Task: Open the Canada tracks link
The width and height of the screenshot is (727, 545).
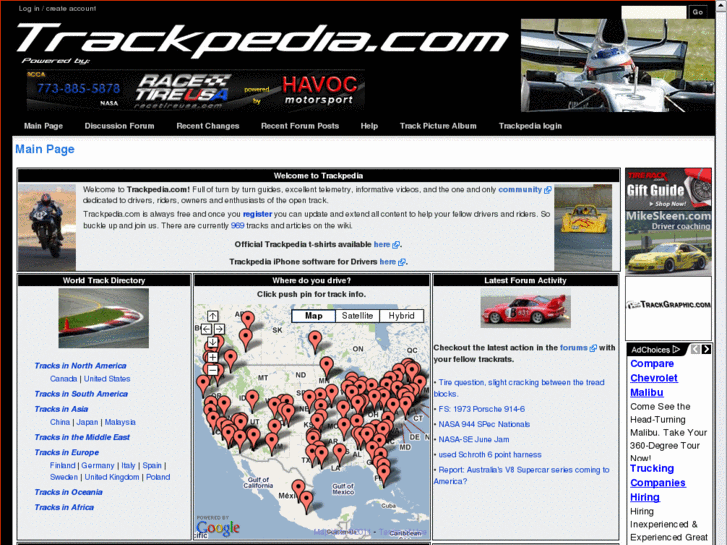Action: 64,378
